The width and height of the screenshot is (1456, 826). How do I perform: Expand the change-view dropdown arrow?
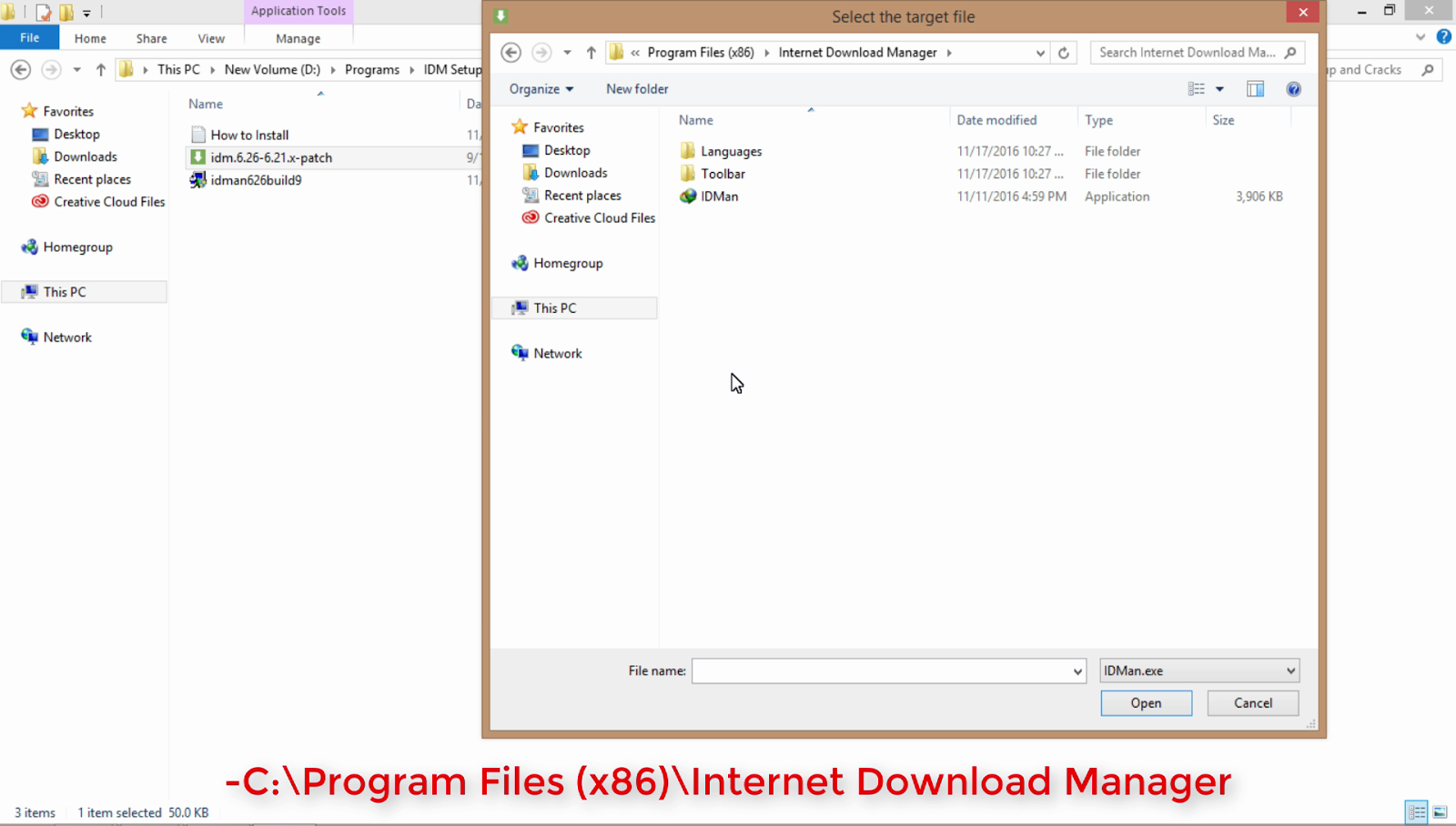point(1219,88)
